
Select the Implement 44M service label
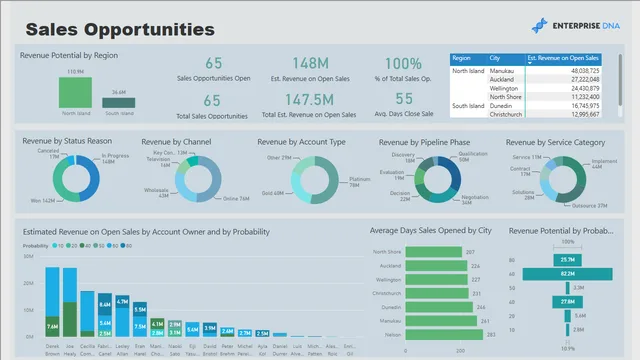pyautogui.click(x=604, y=164)
